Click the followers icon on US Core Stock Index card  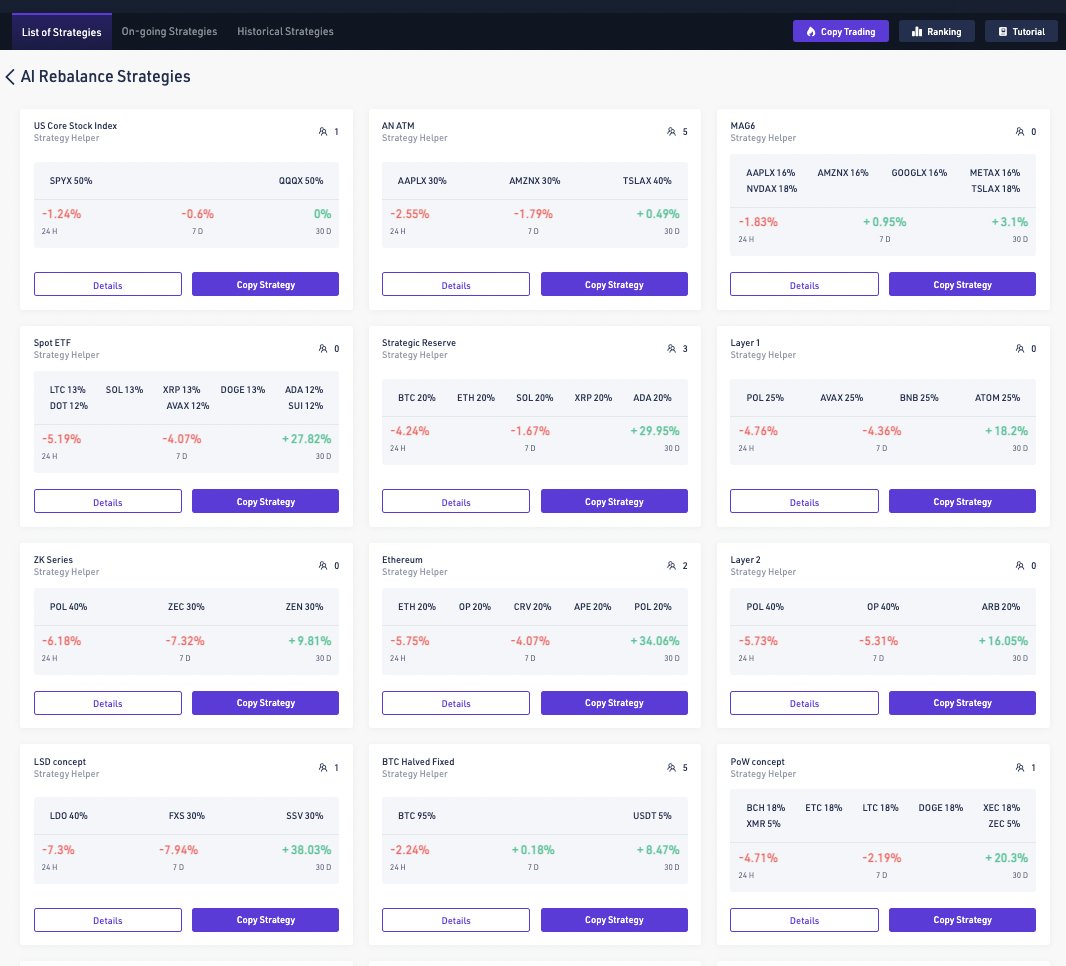[323, 131]
